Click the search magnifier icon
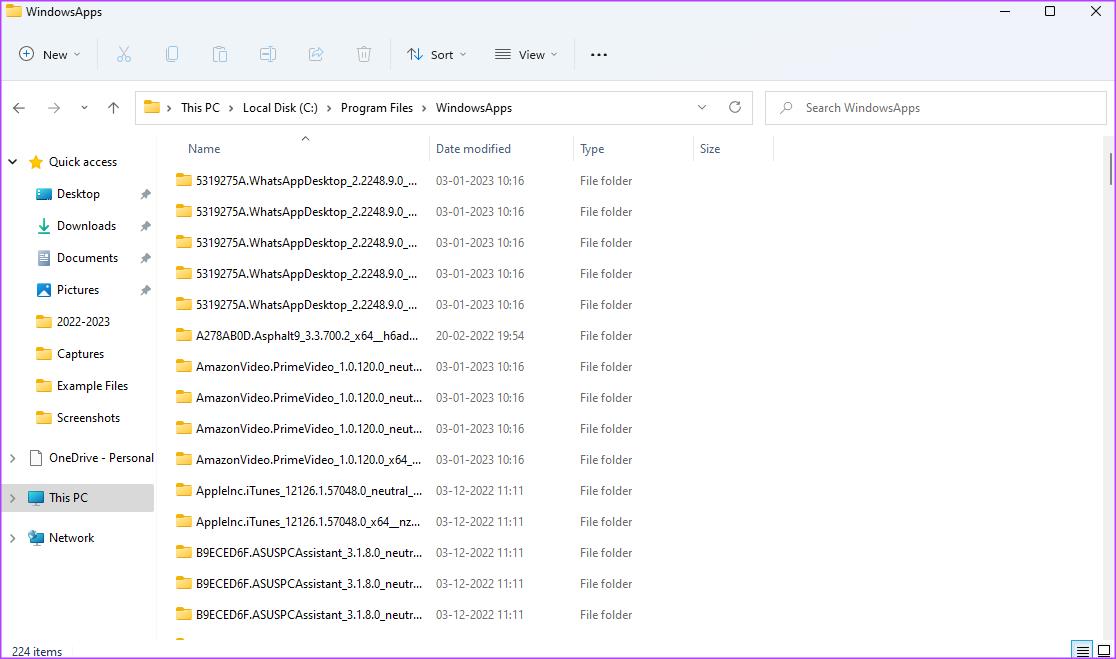 pos(786,108)
